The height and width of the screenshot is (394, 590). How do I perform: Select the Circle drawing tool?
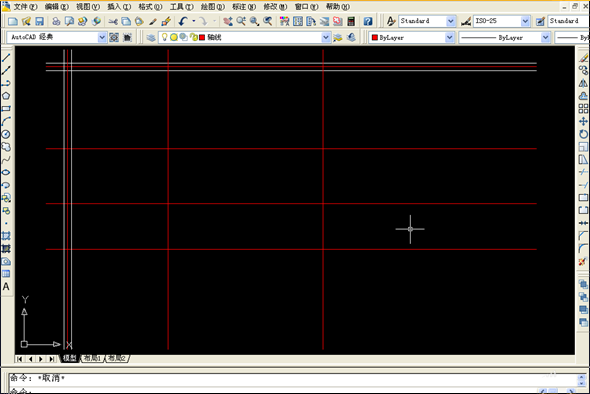6,134
